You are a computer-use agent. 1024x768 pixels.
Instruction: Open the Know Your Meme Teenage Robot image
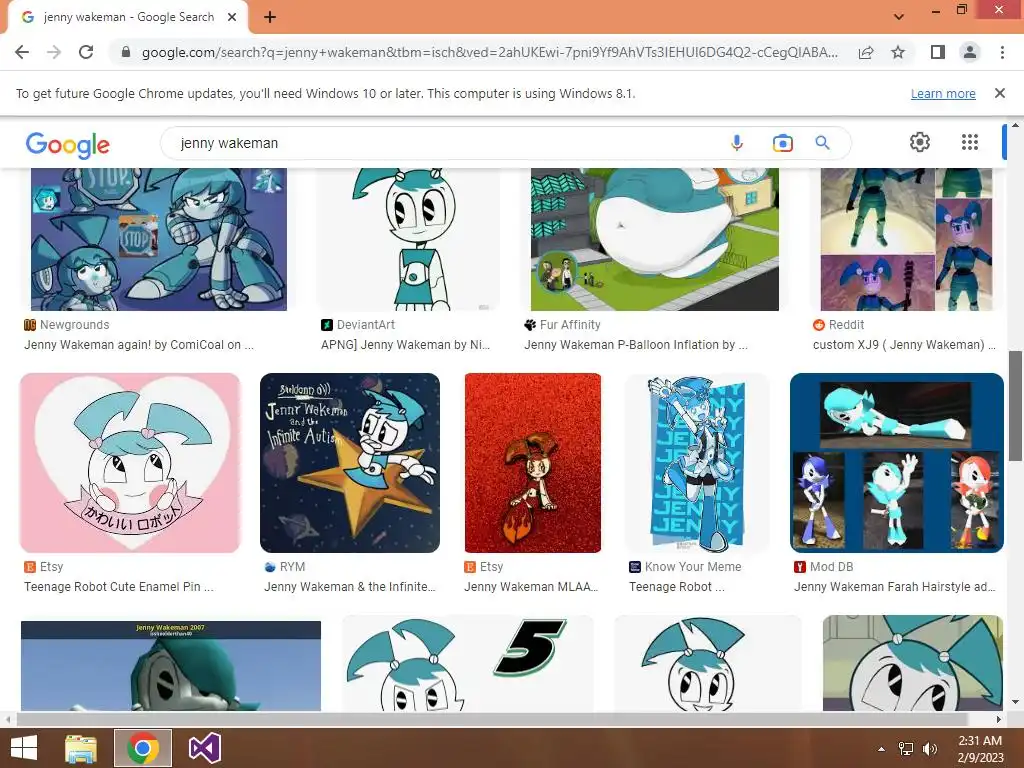click(697, 463)
